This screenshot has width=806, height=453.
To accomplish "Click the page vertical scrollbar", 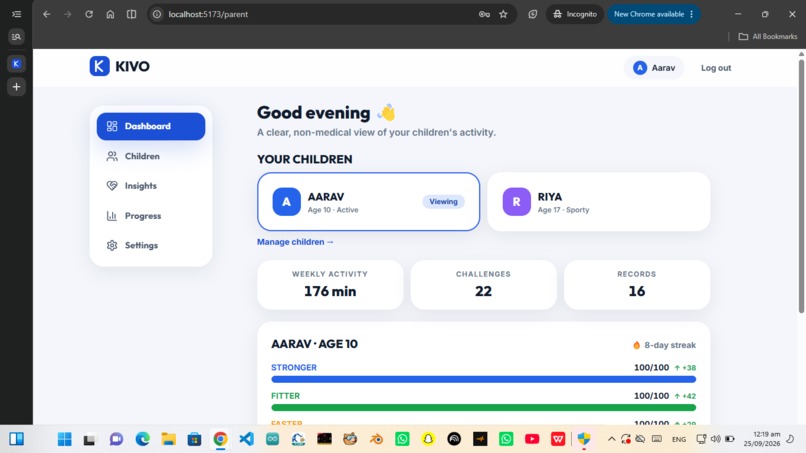I will click(801, 186).
